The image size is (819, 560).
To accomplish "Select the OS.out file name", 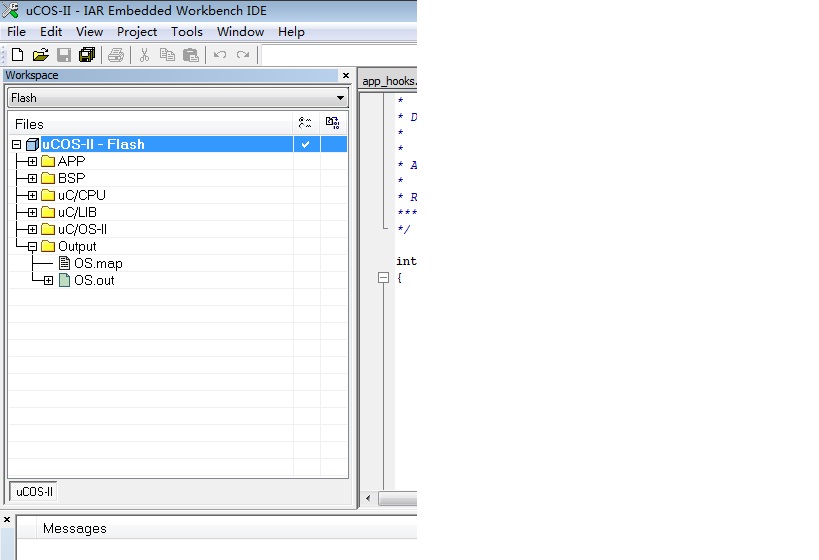I will click(94, 281).
